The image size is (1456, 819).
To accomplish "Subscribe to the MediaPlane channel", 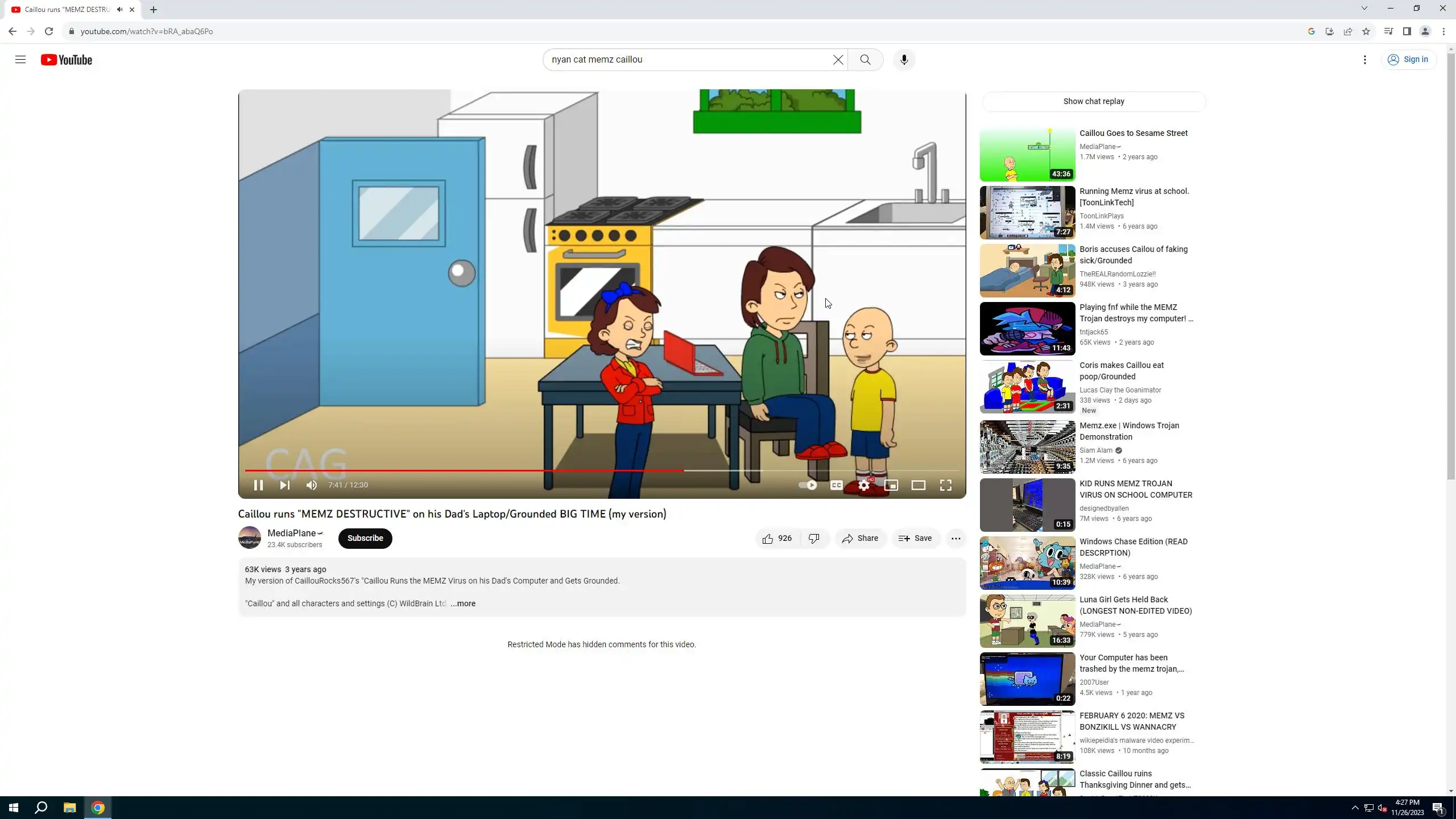I will click(x=365, y=538).
